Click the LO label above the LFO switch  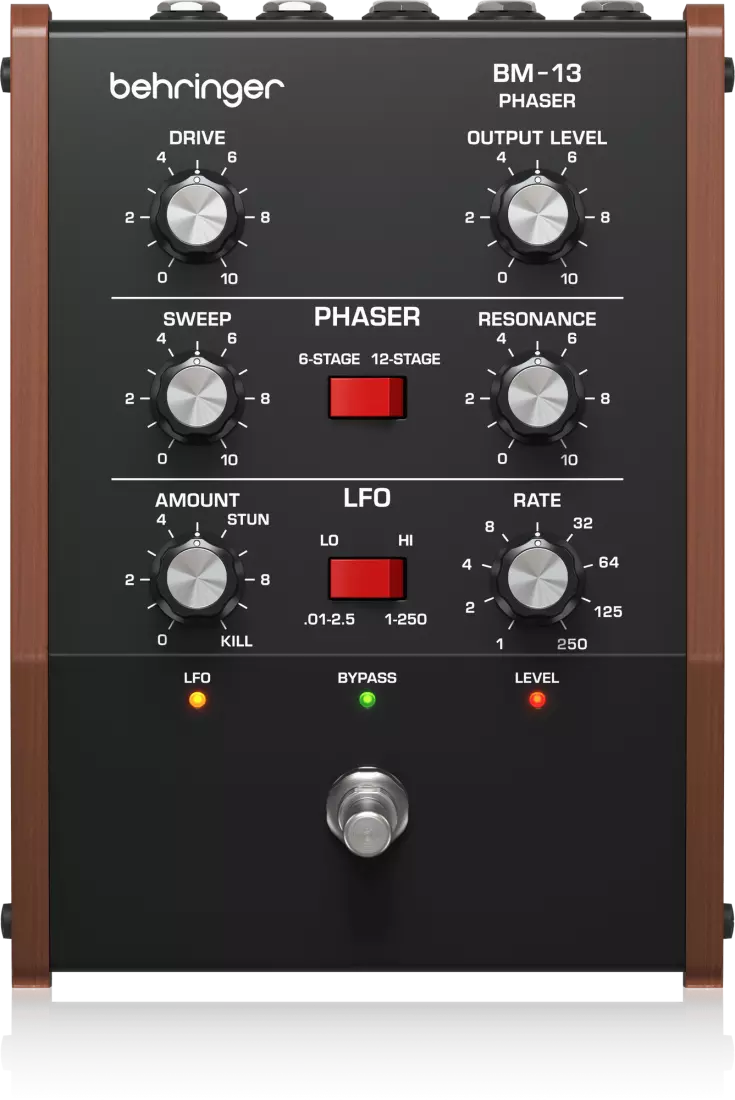click(x=329, y=540)
